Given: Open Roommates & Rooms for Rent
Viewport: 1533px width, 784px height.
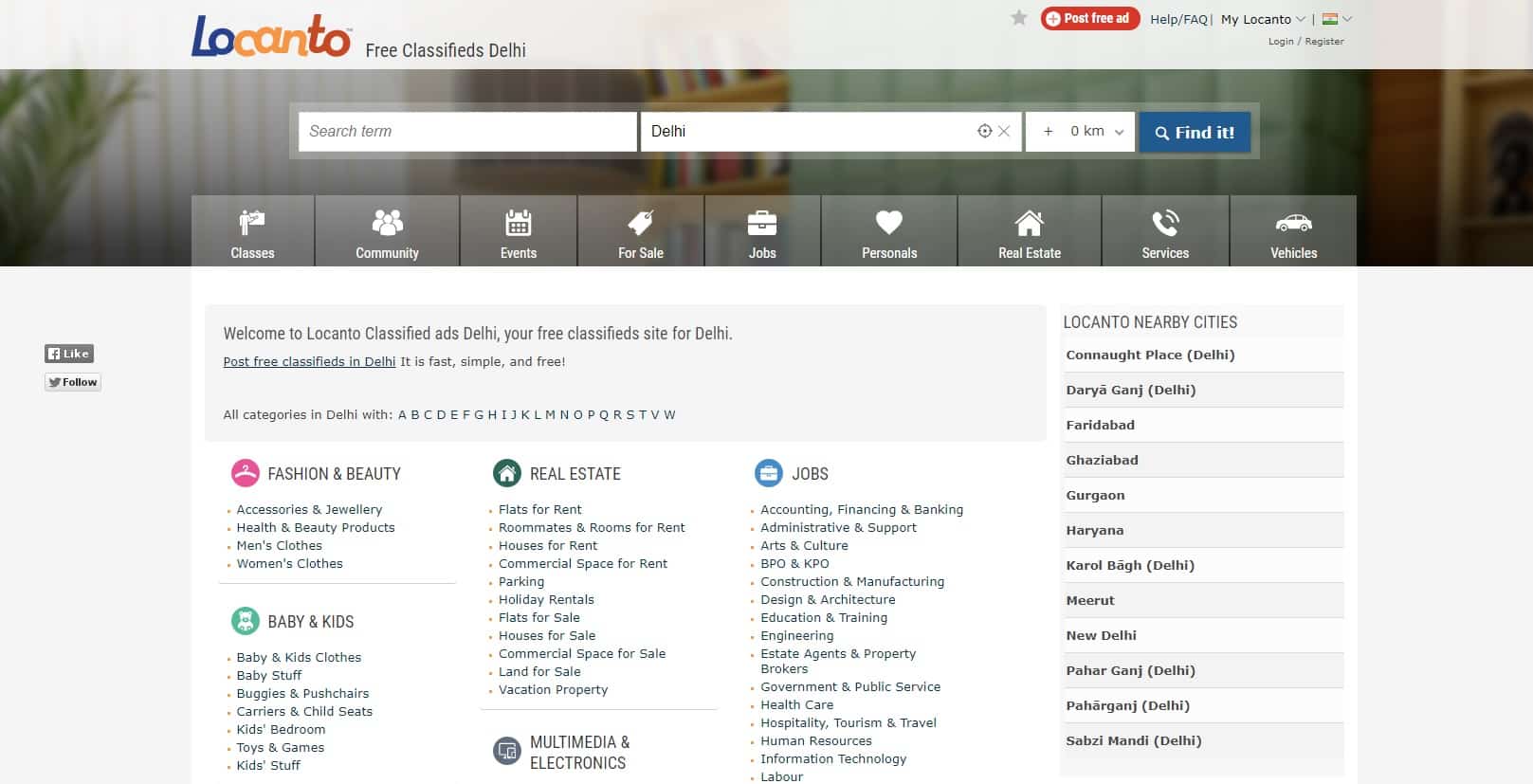Looking at the screenshot, I should [x=592, y=527].
